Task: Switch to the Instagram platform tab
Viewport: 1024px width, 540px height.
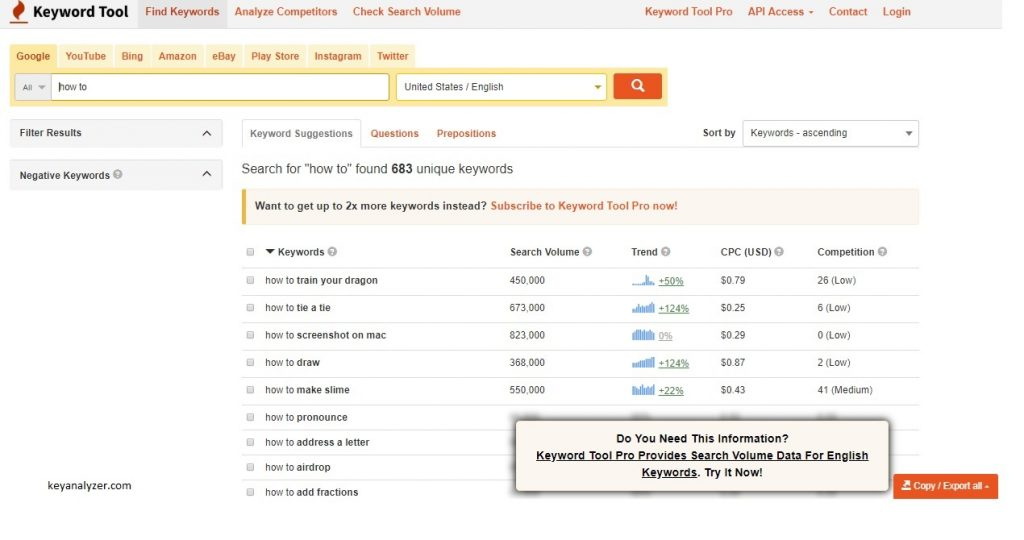Action: 338,56
